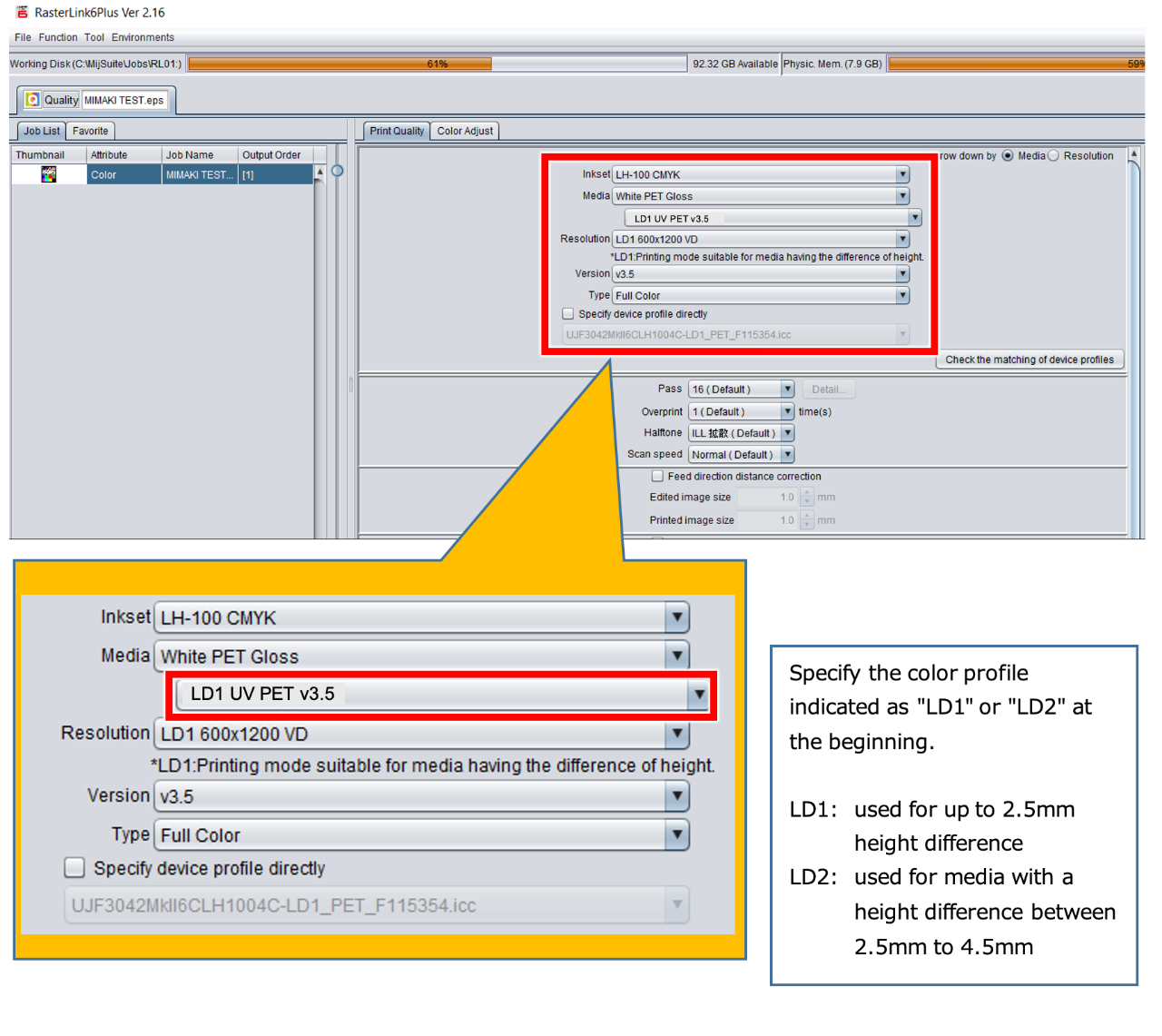Open the enlarged Type Full Color callout dropdown
The width and height of the screenshot is (1162, 1036).
pyautogui.click(x=422, y=834)
